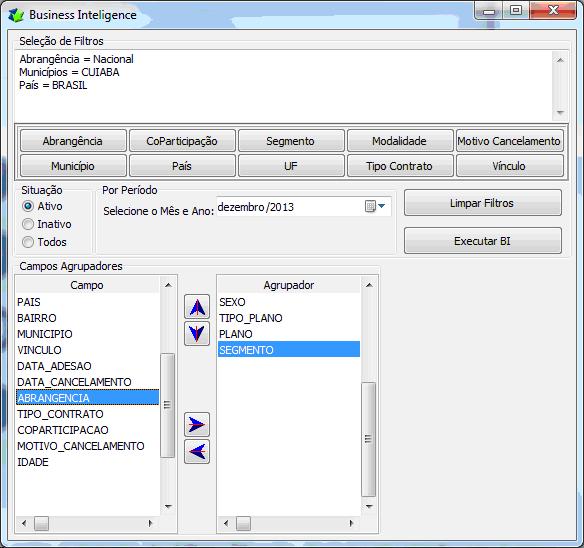Select the Ativo radio button

(x=28, y=206)
